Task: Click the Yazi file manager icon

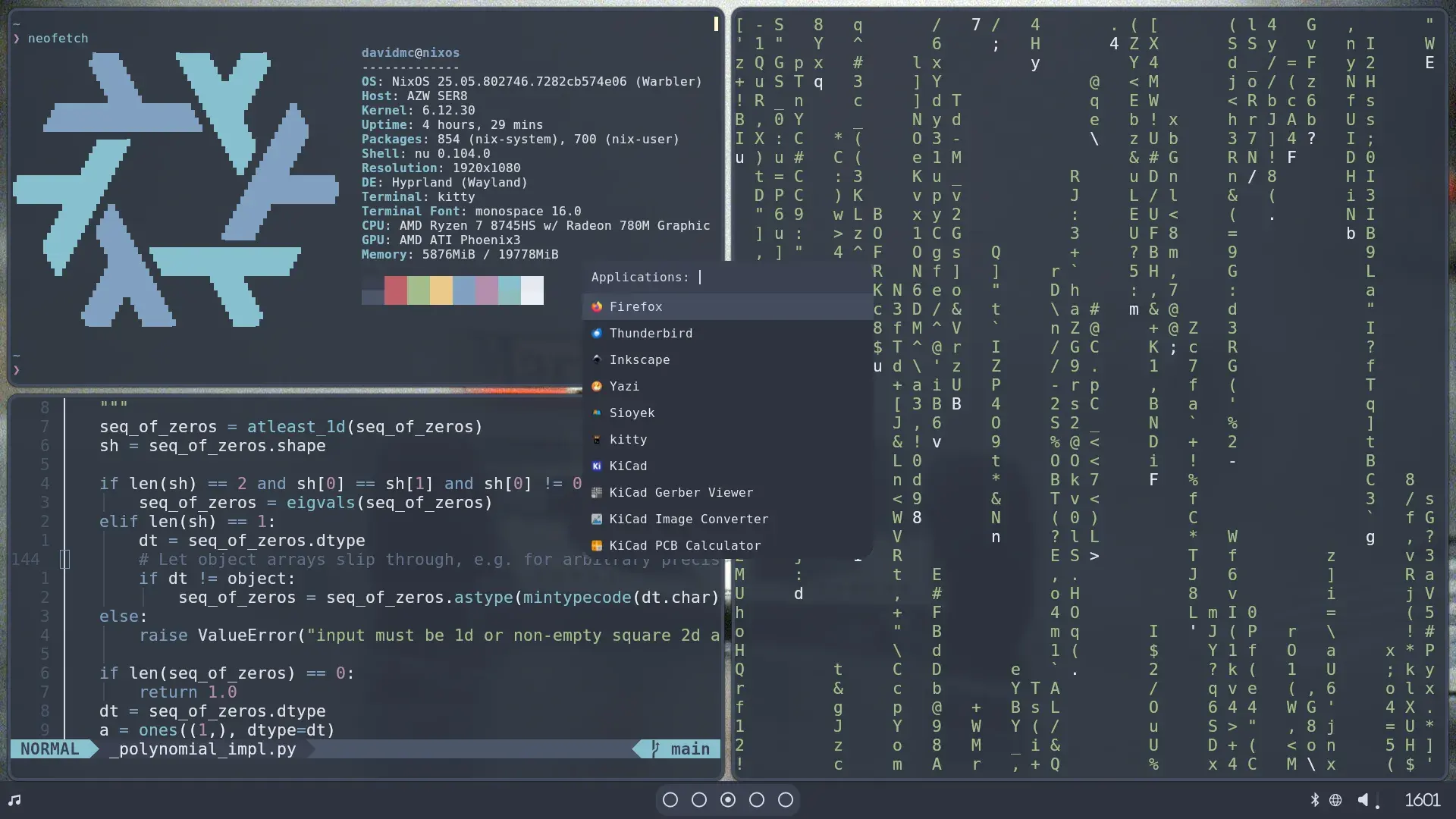Action: [597, 386]
